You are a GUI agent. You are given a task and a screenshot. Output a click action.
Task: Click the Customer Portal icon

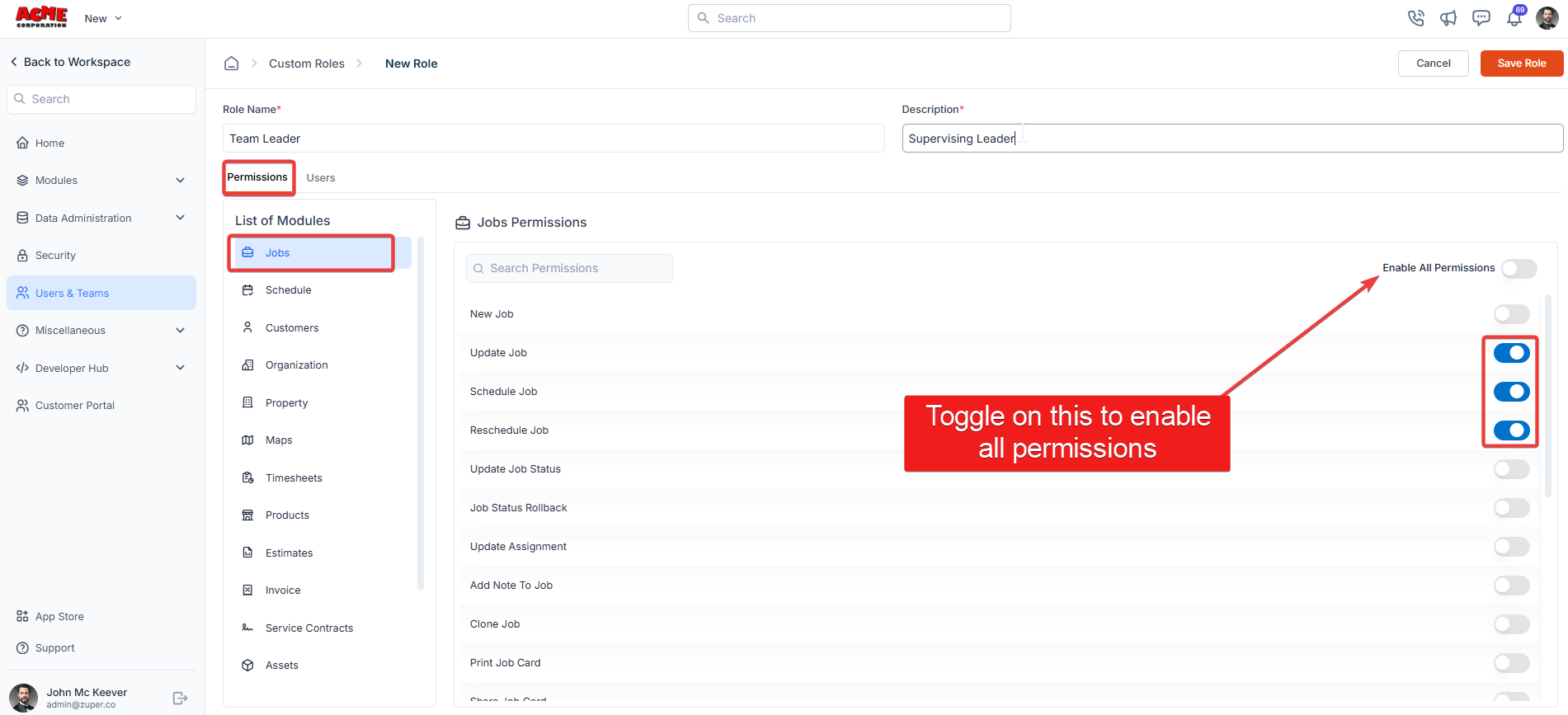pyautogui.click(x=22, y=406)
